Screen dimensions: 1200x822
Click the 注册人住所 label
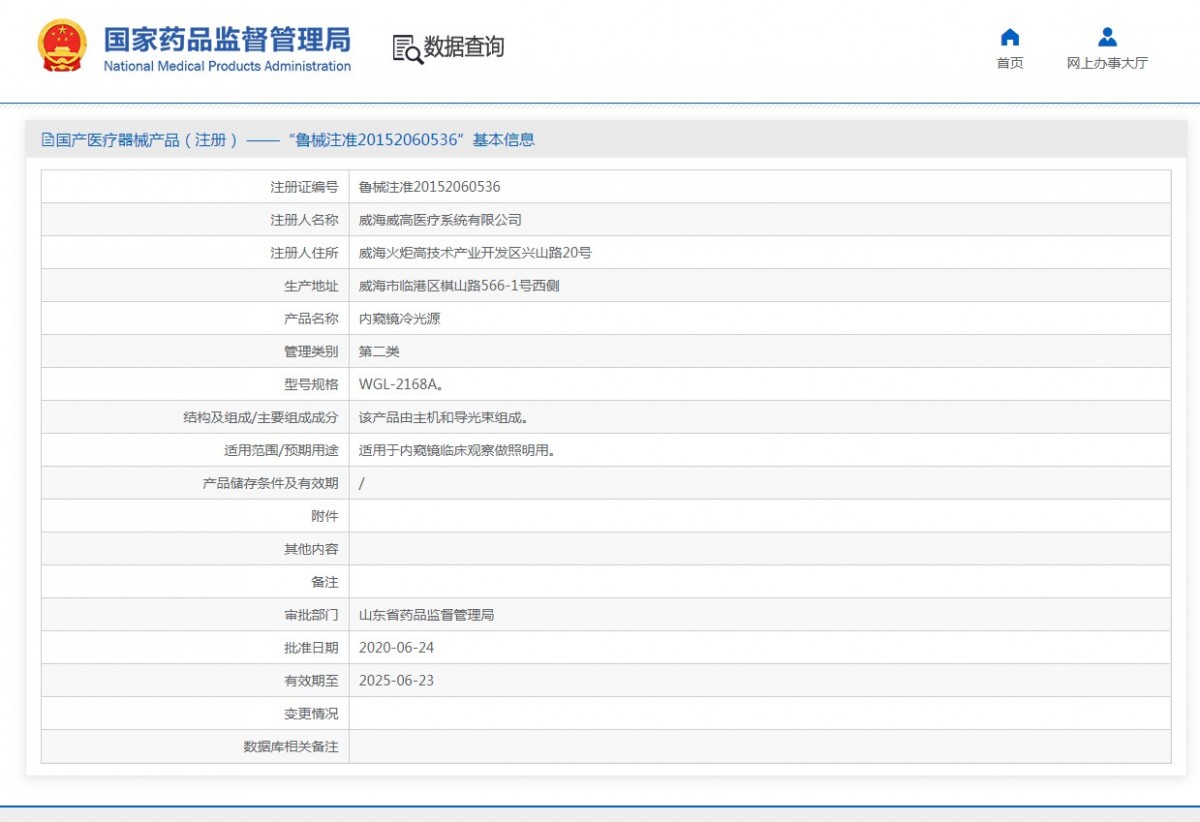coord(304,253)
